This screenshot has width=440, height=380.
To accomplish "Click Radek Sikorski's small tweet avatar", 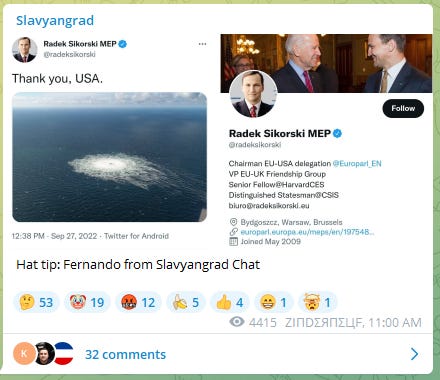I will coord(25,50).
